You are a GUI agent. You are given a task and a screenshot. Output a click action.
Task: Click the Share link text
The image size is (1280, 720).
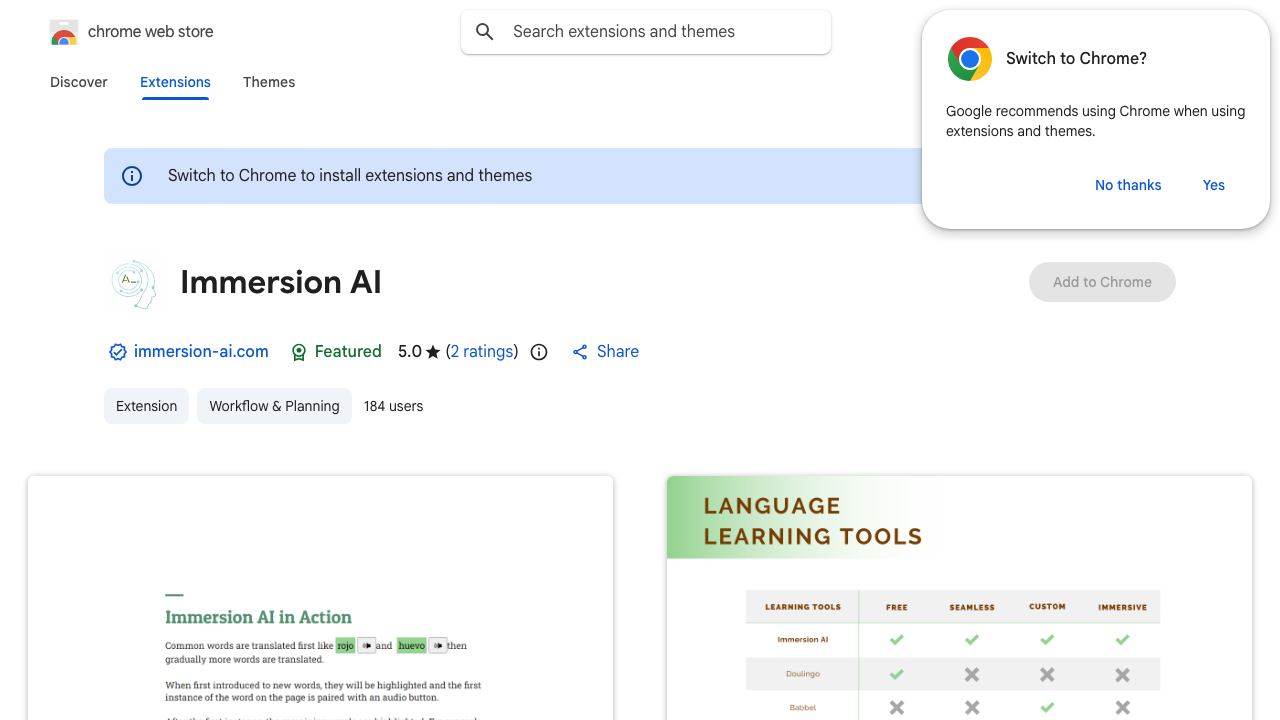(x=618, y=352)
